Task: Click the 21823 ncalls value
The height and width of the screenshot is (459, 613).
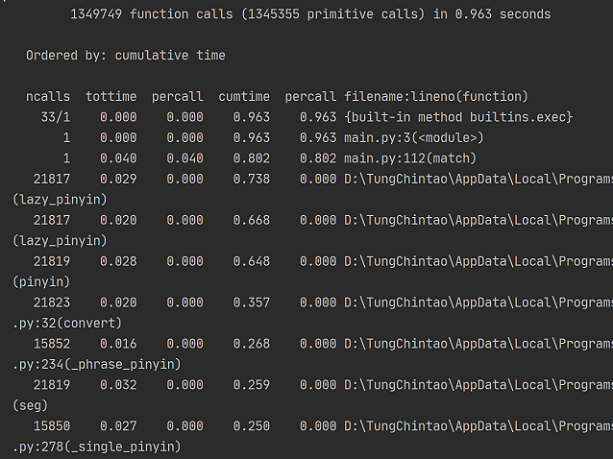Action: click(51, 302)
